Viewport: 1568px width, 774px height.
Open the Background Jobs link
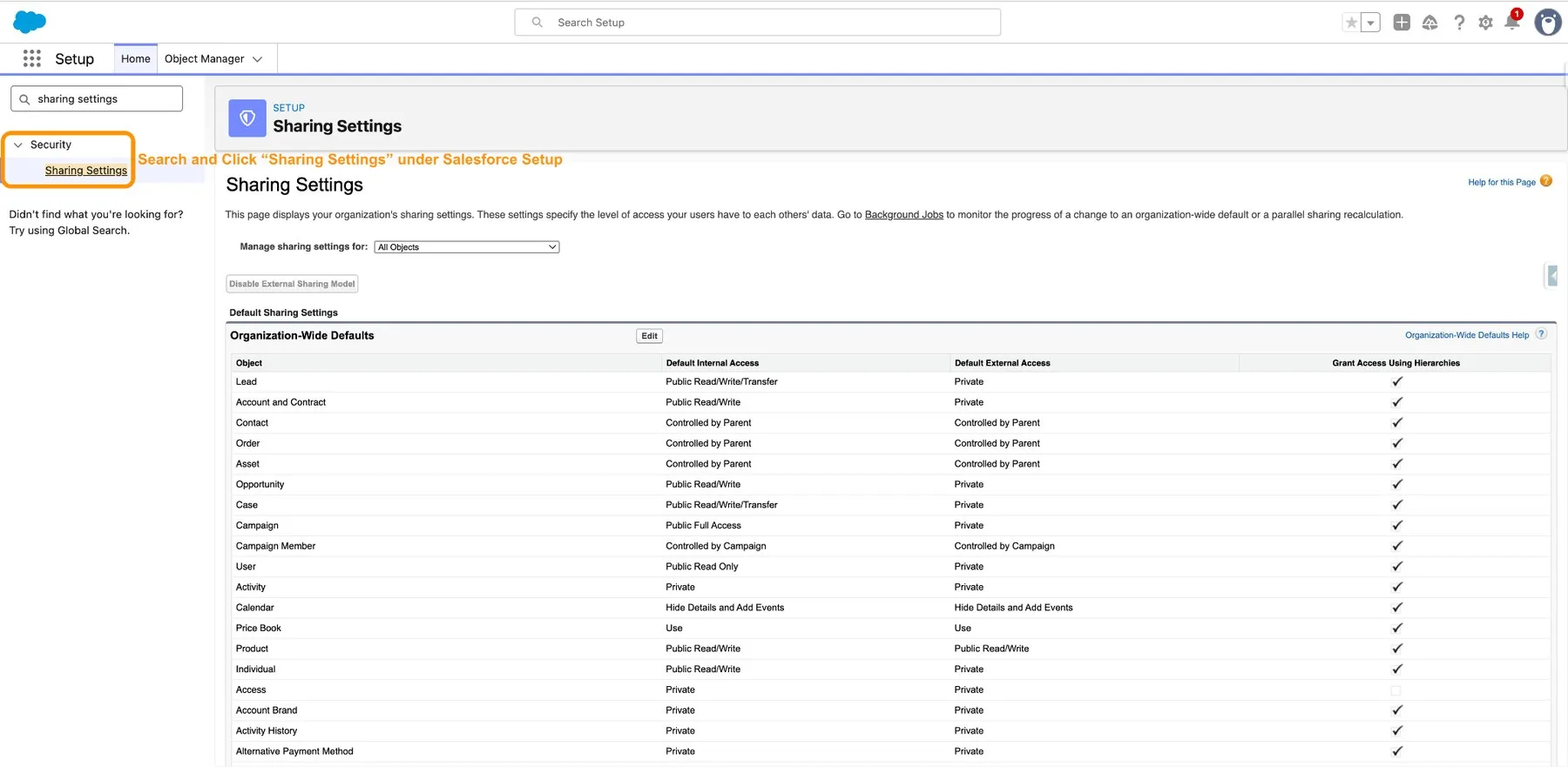coord(903,215)
